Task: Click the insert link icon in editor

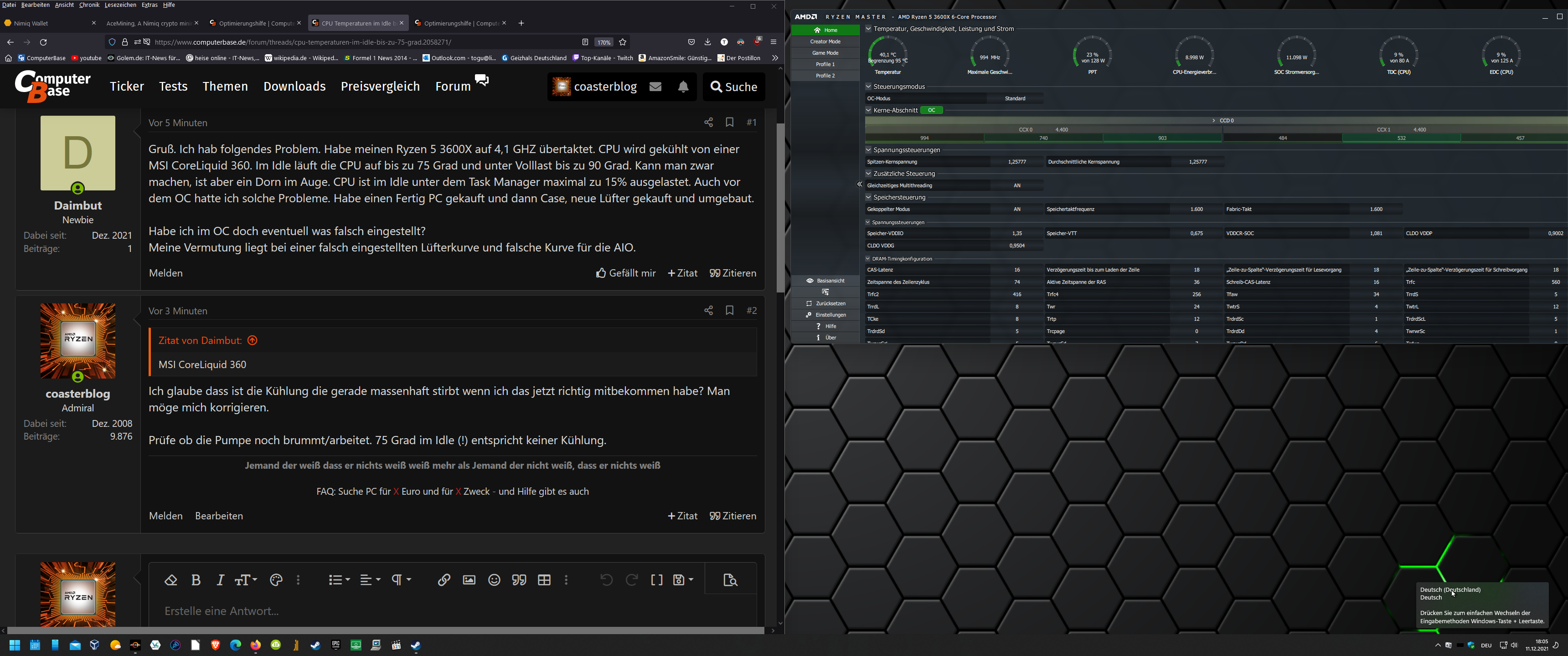Action: (444, 580)
